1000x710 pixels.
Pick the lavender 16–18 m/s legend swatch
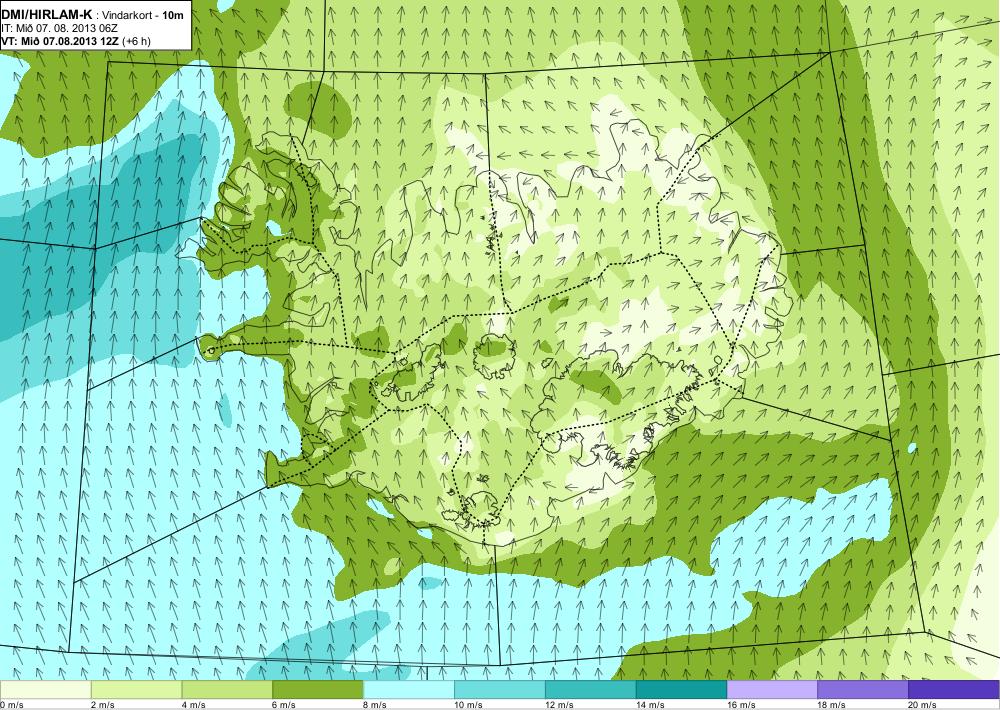pos(772,690)
